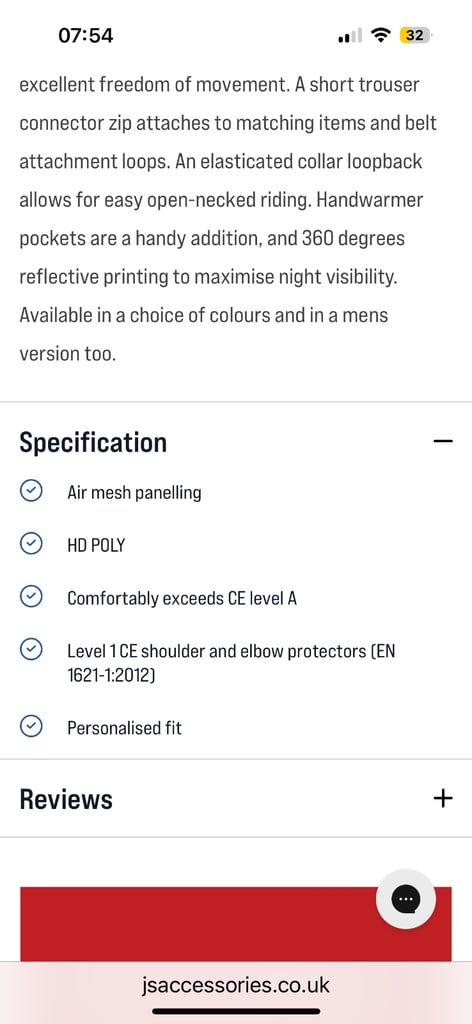Tap check icon beside Personalised fit

click(31, 726)
